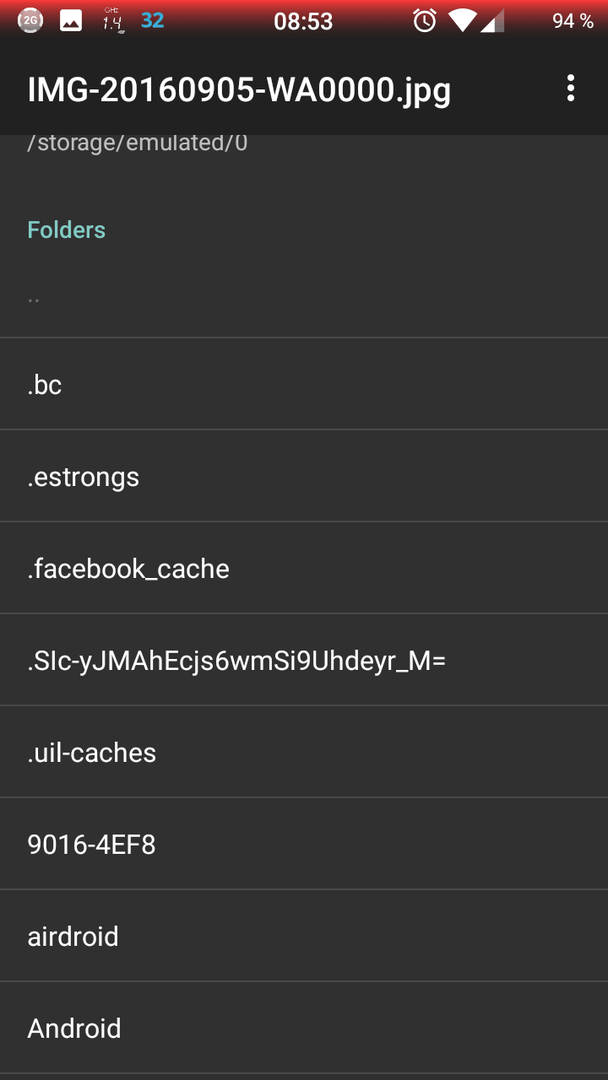Tap the Folders section header
Screen dimensions: 608x1080
tap(66, 229)
